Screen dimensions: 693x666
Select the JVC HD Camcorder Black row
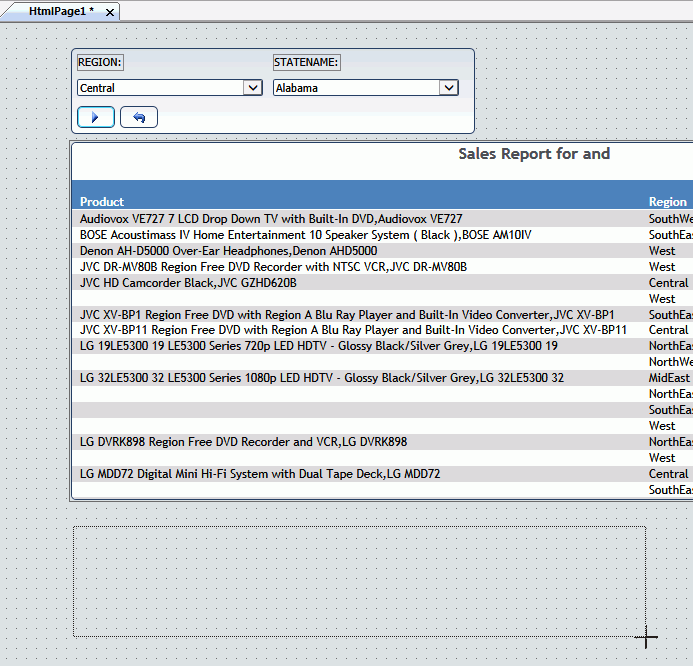click(382, 282)
